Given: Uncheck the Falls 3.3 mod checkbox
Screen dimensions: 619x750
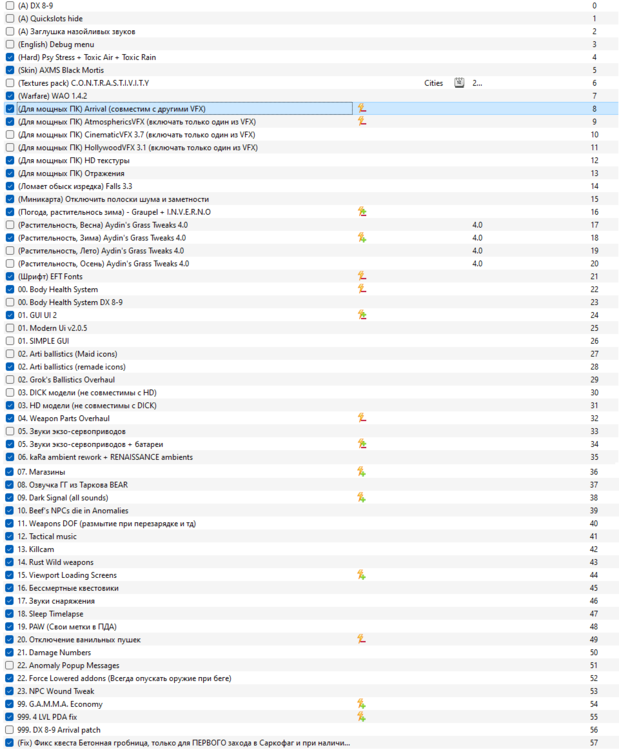Looking at the screenshot, I should click(x=10, y=187).
